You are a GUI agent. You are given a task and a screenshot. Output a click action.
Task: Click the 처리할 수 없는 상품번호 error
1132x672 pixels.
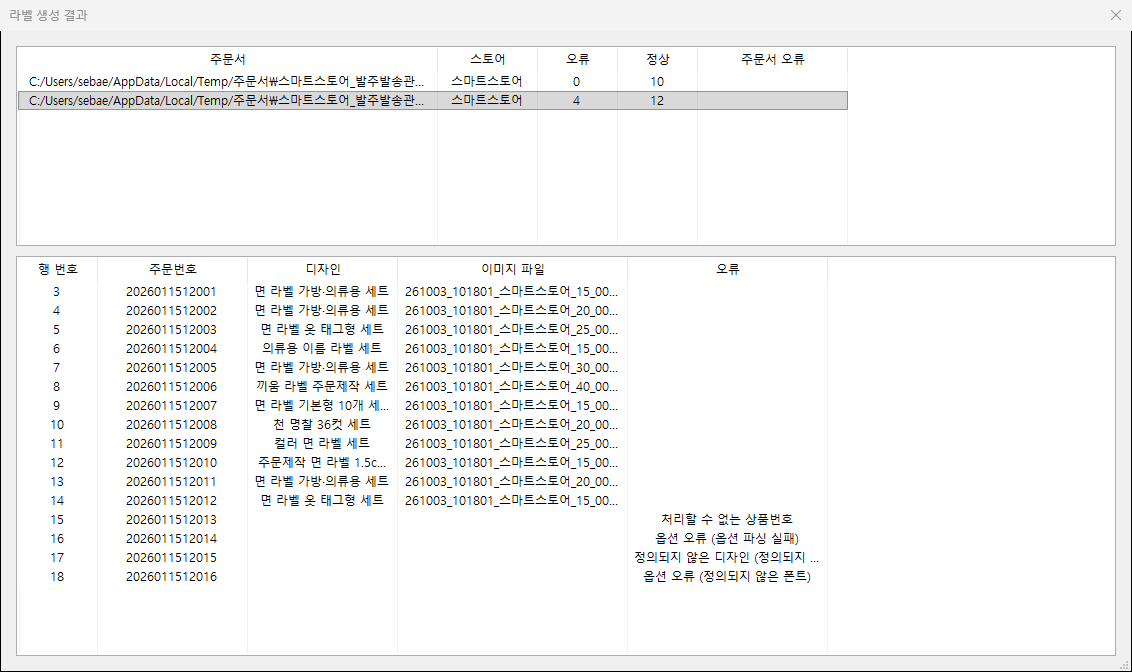pos(727,519)
